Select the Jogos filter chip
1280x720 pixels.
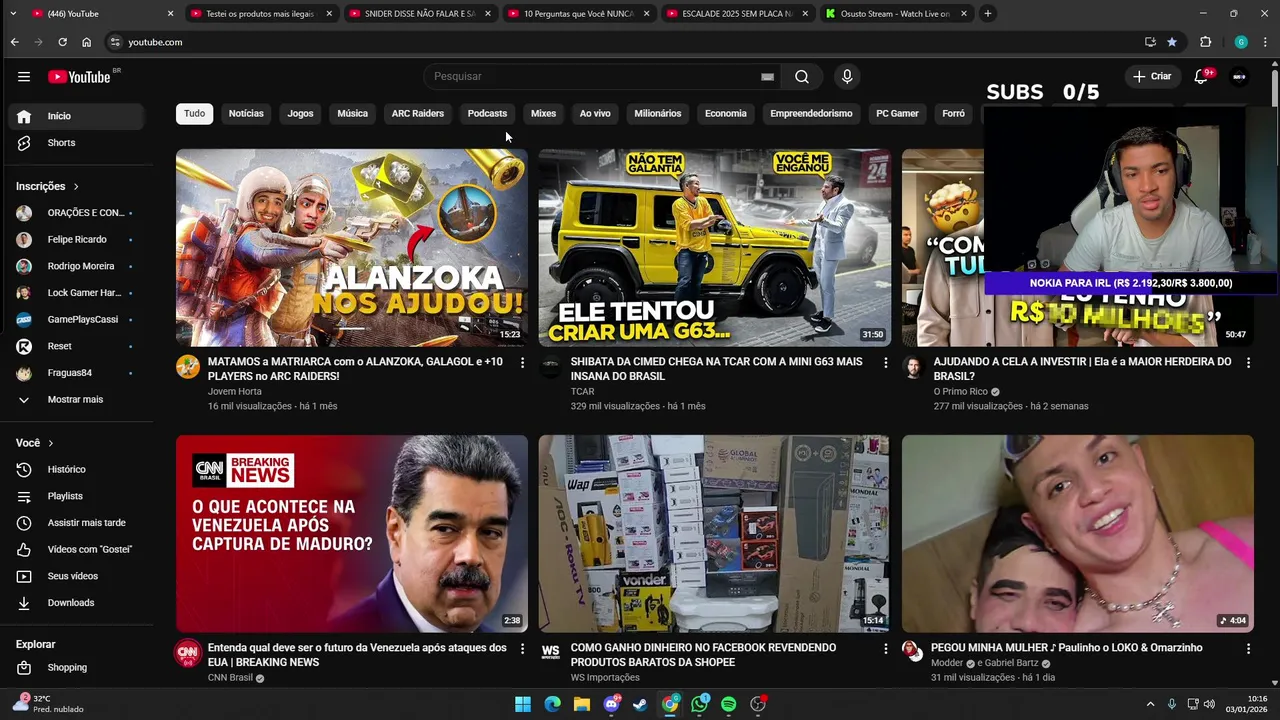tap(300, 113)
